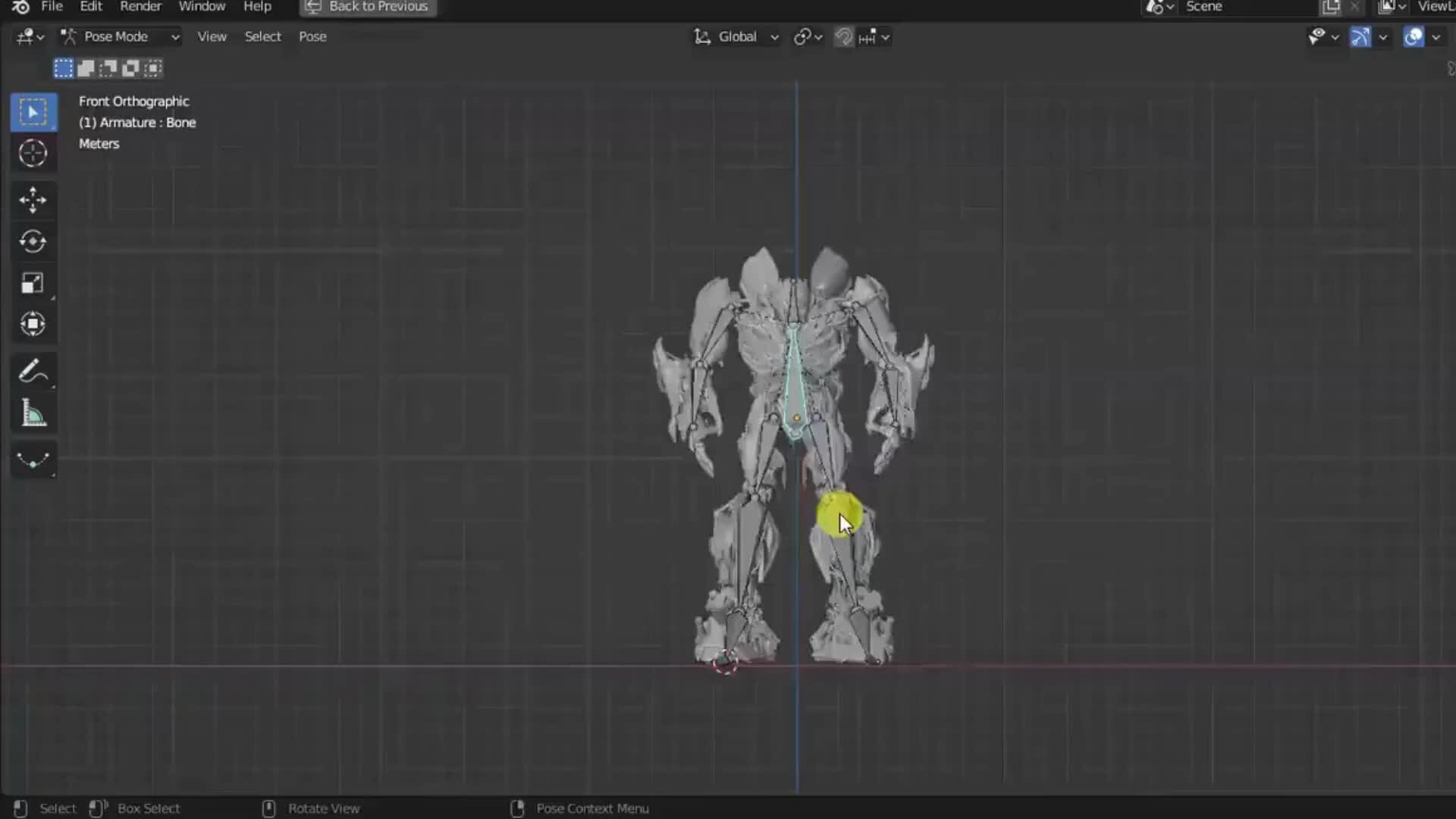1456x819 pixels.
Task: Select the Move tool
Action: click(x=33, y=199)
